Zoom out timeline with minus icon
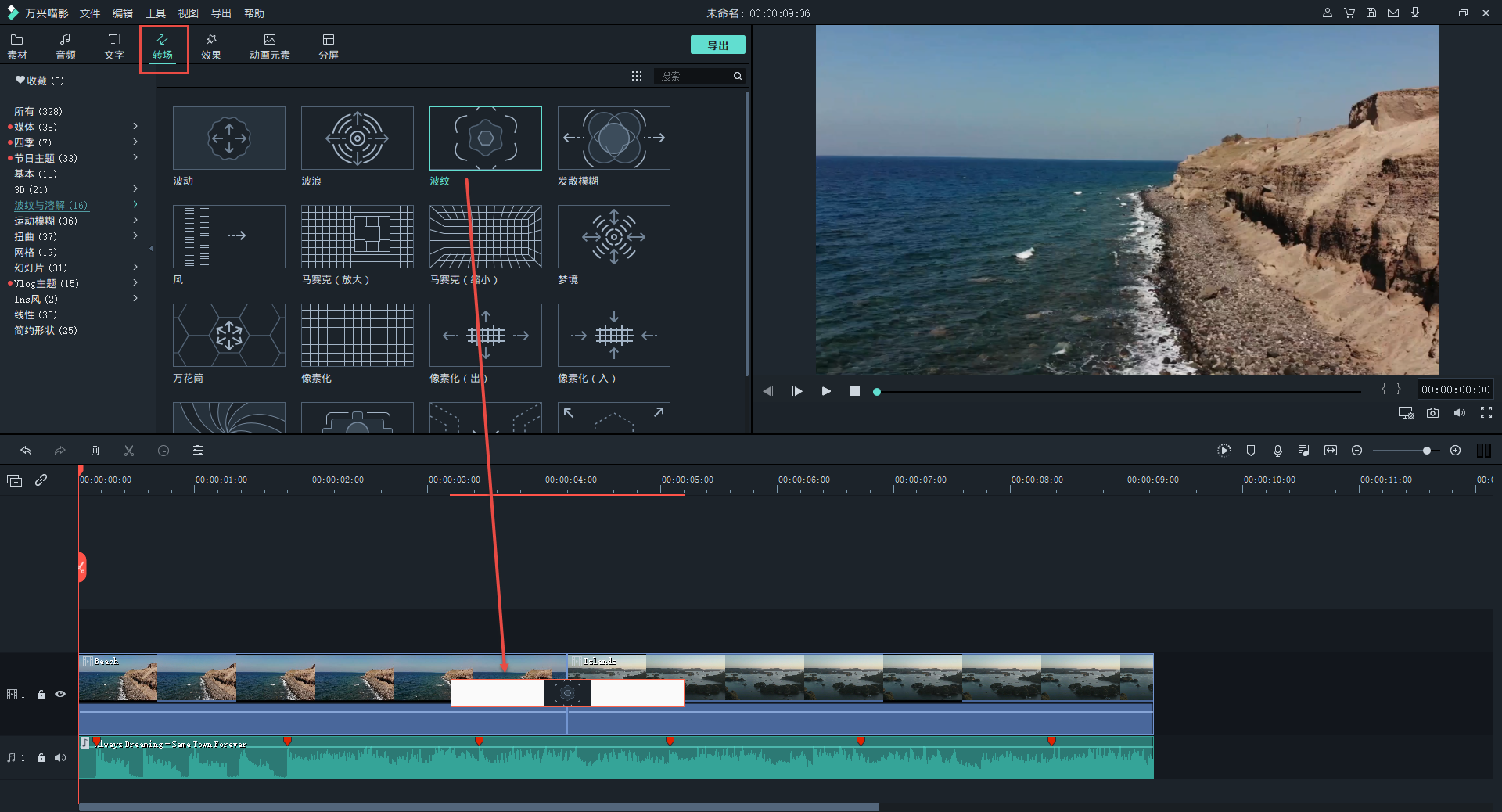 [x=1357, y=451]
